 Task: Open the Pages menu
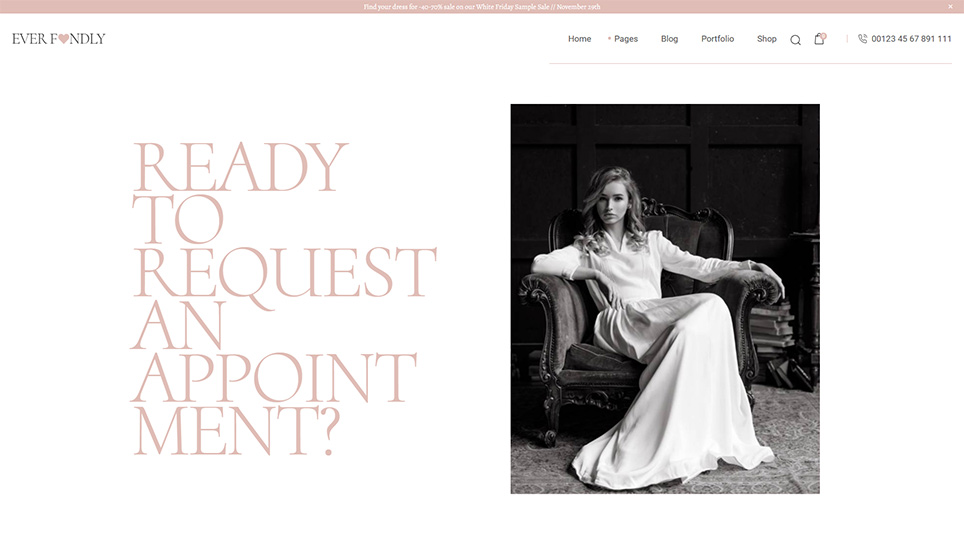[626, 39]
